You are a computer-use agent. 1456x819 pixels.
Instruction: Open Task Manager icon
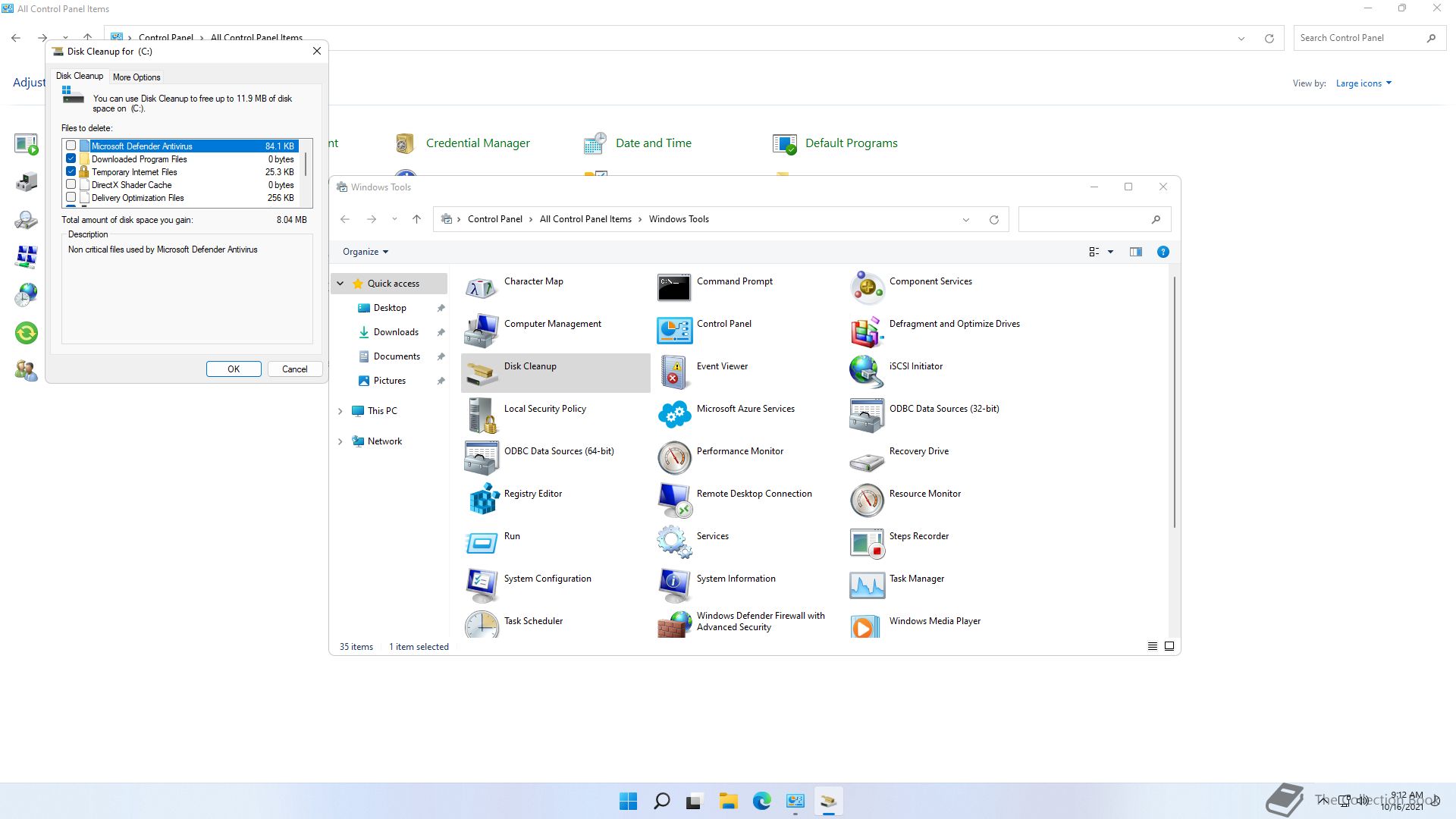(x=867, y=585)
